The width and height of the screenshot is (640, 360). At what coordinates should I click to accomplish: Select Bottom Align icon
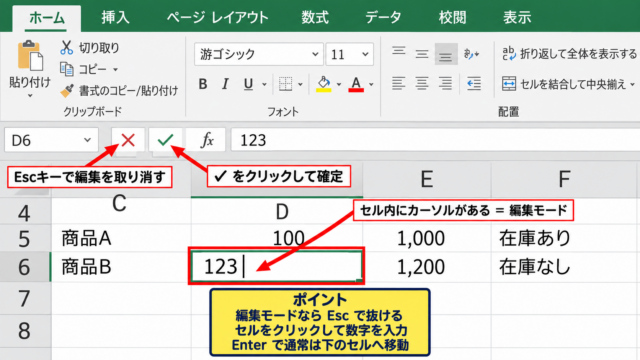pyautogui.click(x=445, y=54)
